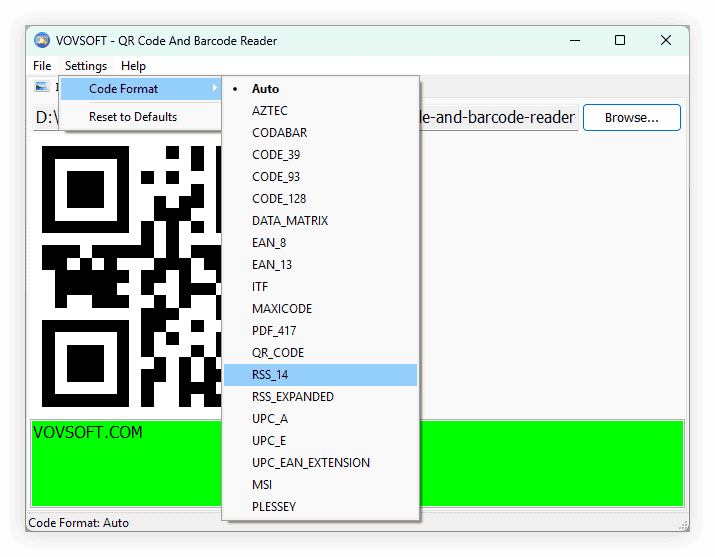The width and height of the screenshot is (715, 557).
Task: Expand the Code Format submenu arrow
Action: [x=214, y=88]
